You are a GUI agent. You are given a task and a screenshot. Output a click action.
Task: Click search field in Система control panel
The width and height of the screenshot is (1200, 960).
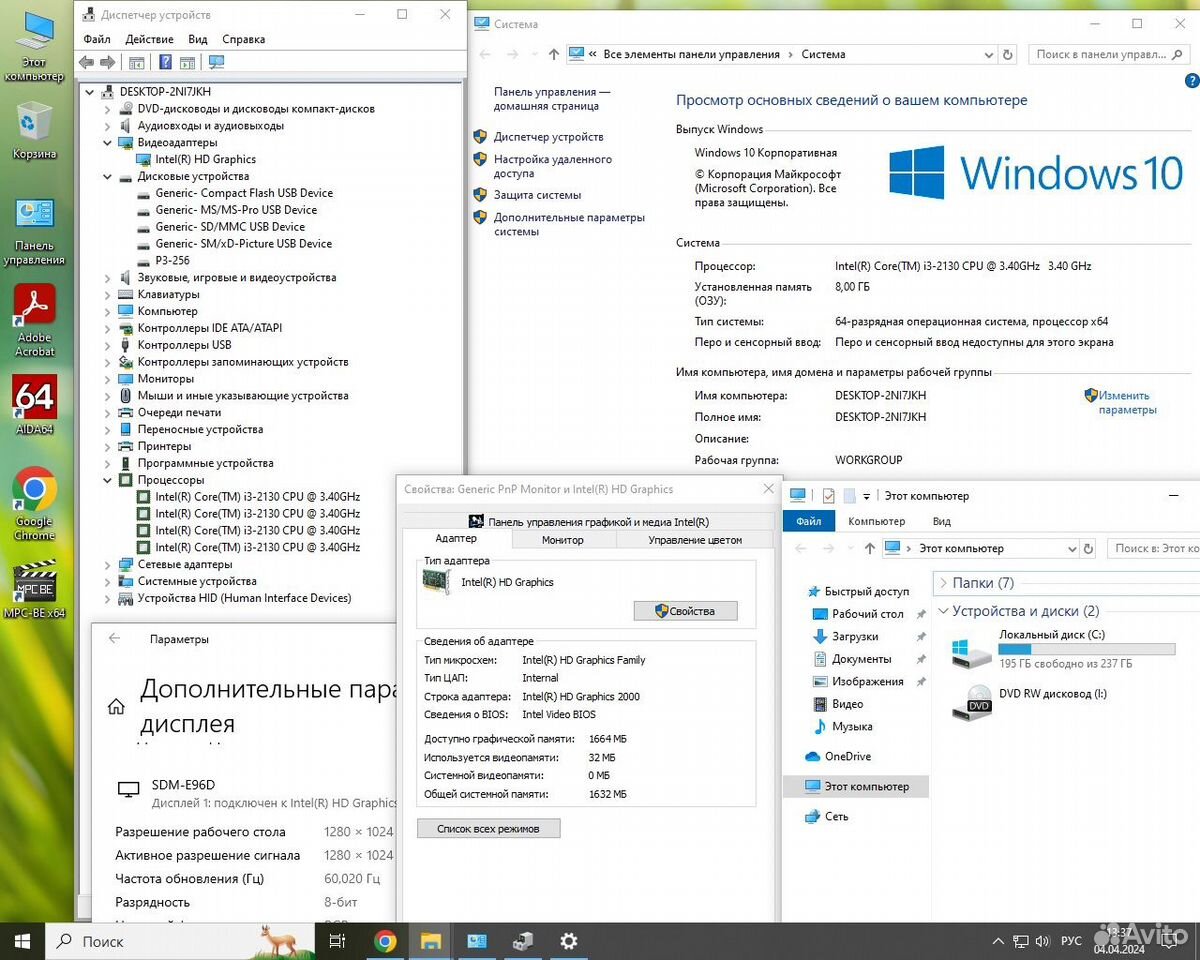pos(1107,55)
